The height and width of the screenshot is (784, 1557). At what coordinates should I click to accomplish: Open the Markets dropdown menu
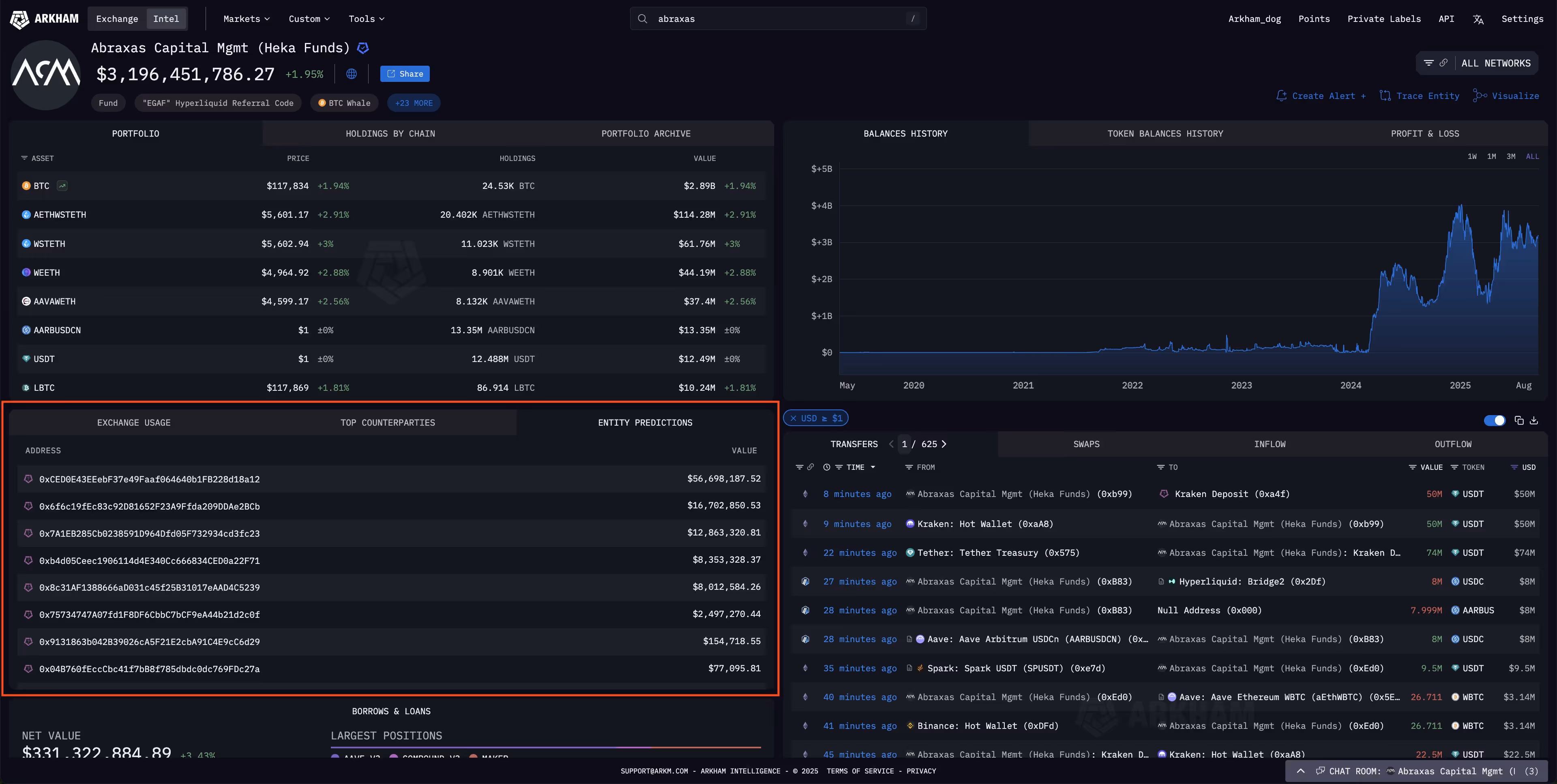click(246, 19)
